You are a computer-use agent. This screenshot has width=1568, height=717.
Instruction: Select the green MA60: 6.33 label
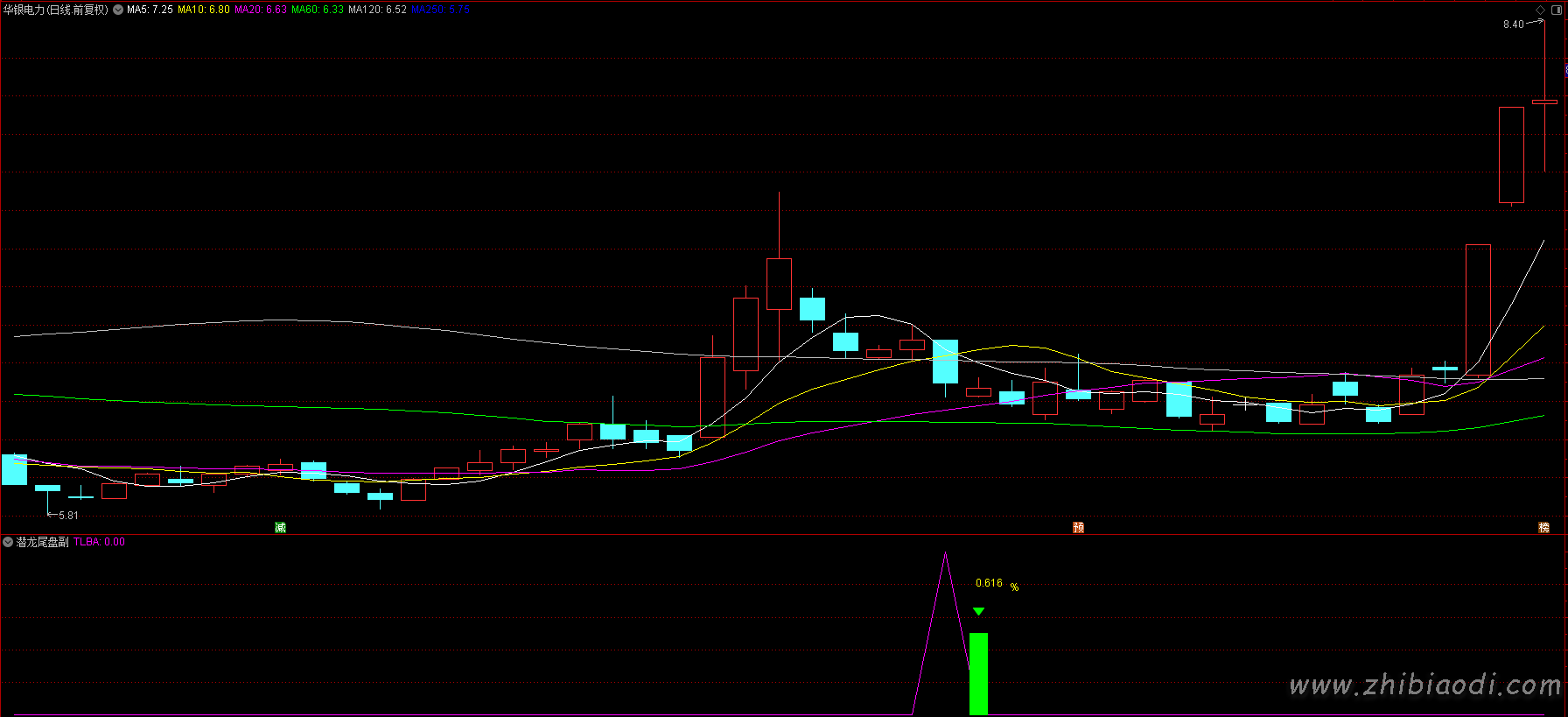coord(317,10)
